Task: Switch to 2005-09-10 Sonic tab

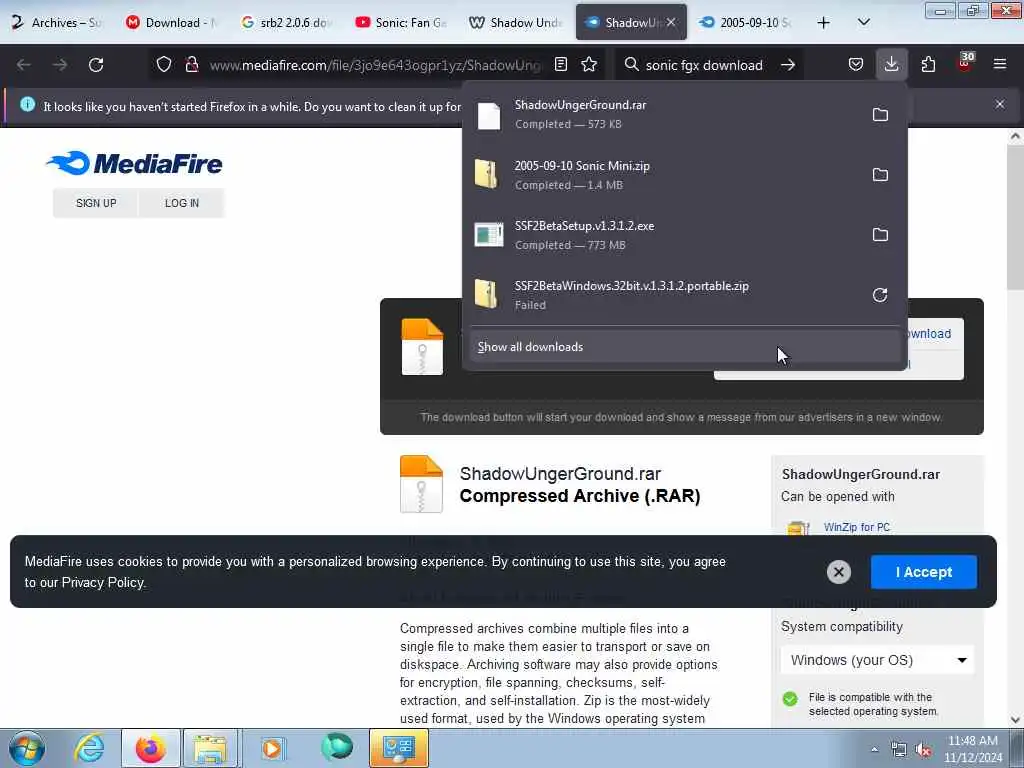Action: 746,23
